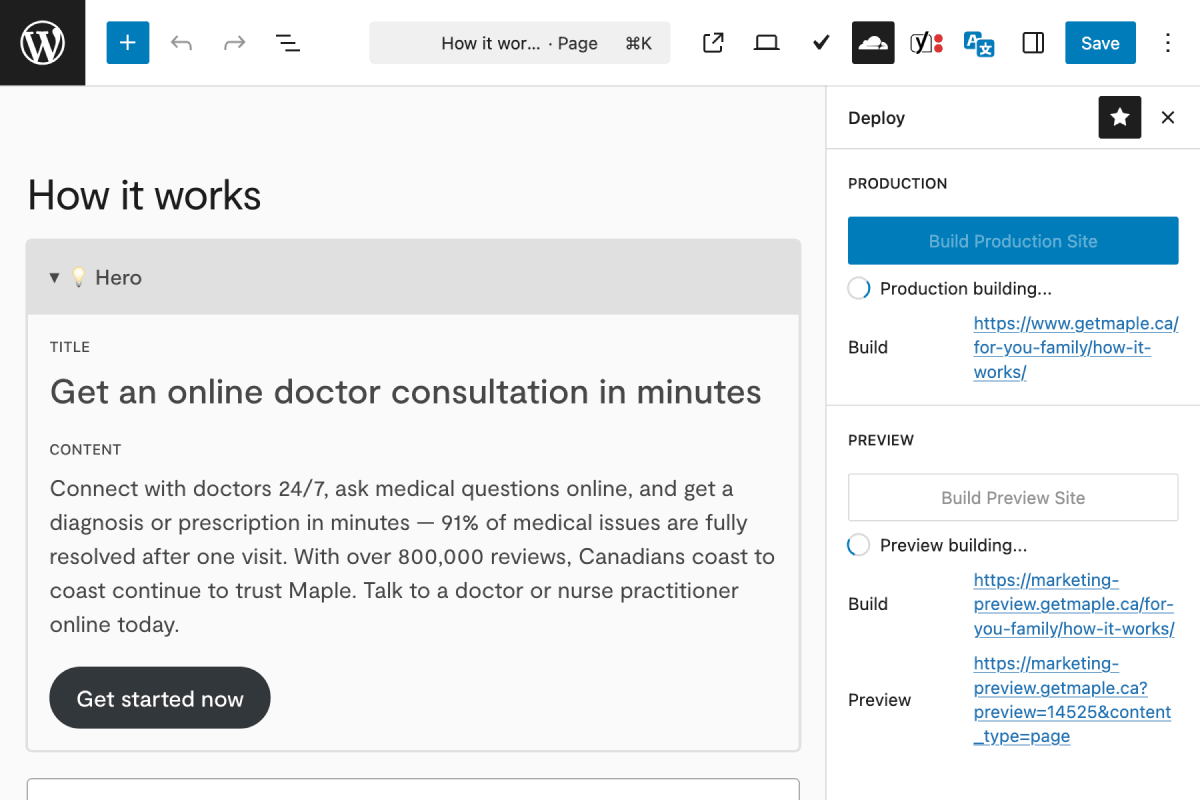Click the Preview building status text
1200x800 pixels.
click(954, 546)
